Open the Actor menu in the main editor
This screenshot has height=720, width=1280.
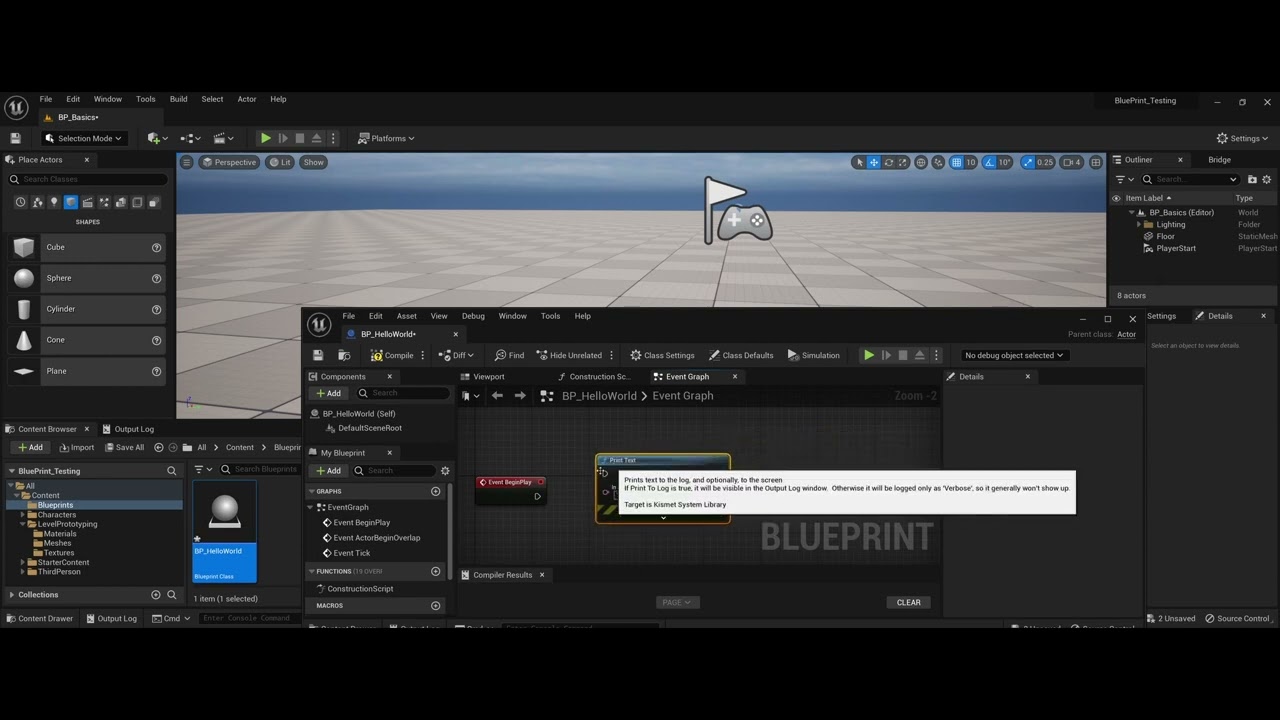247,99
